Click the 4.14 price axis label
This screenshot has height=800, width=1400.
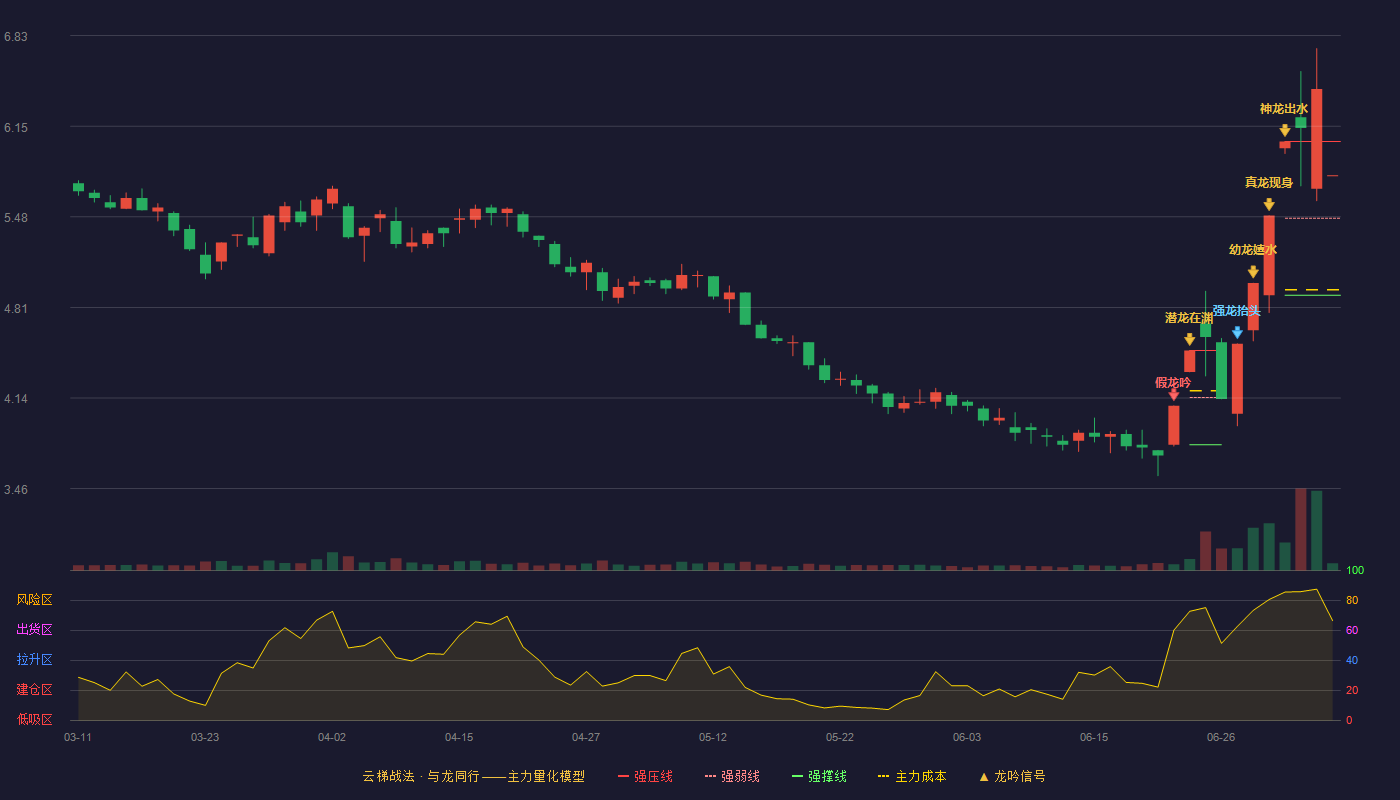click(15, 399)
